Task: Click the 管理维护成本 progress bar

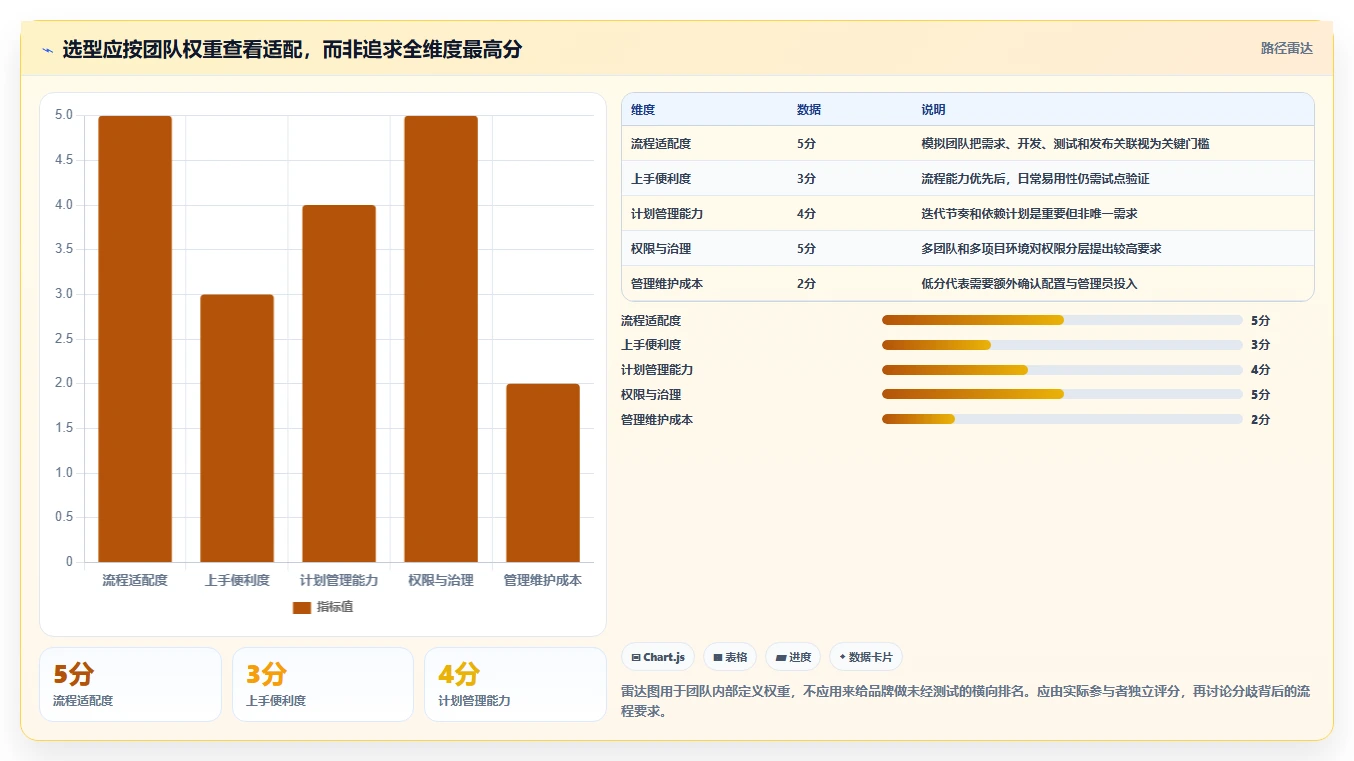Action: tap(1062, 419)
